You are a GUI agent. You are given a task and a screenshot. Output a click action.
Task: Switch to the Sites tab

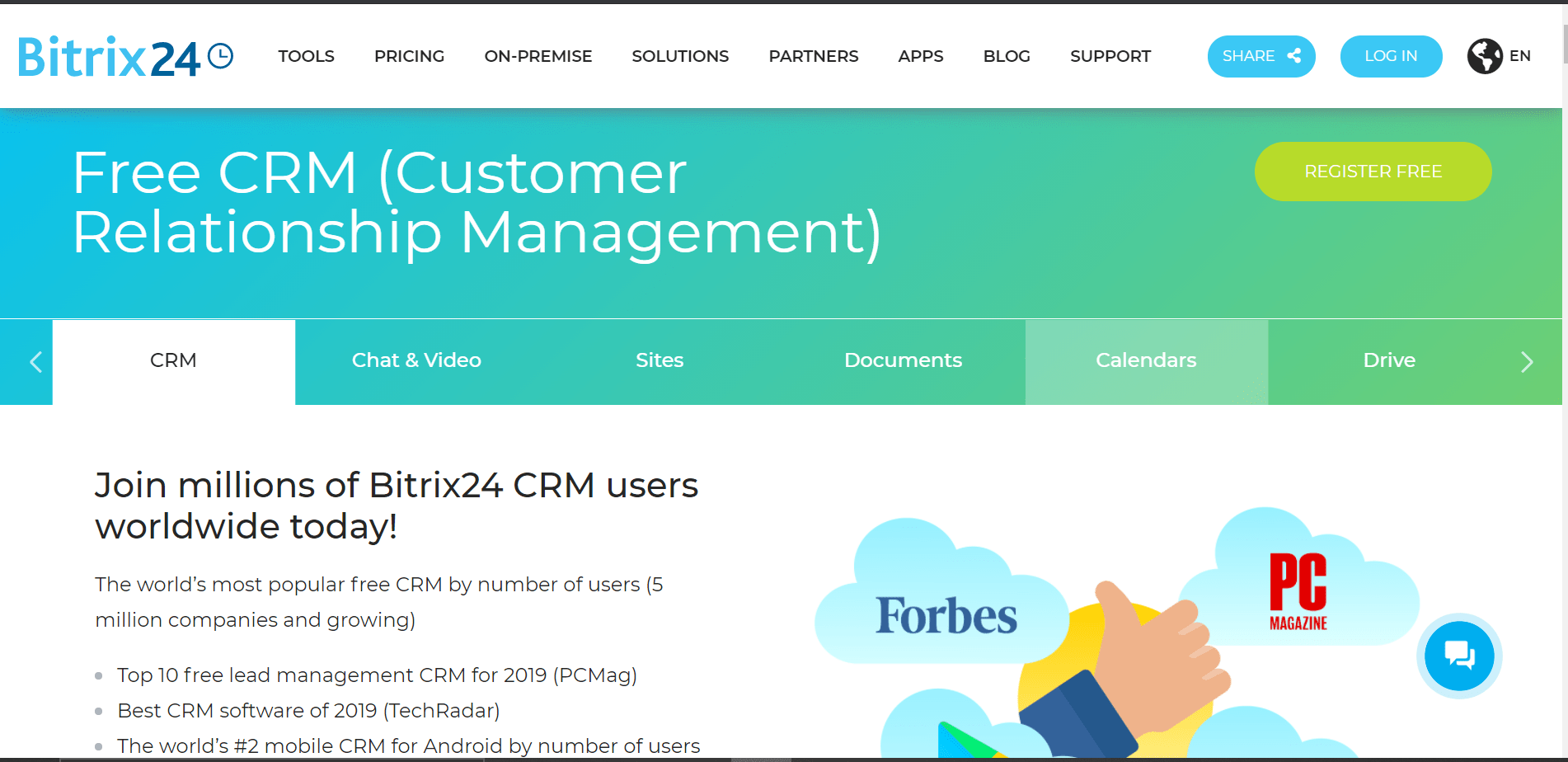tap(660, 361)
